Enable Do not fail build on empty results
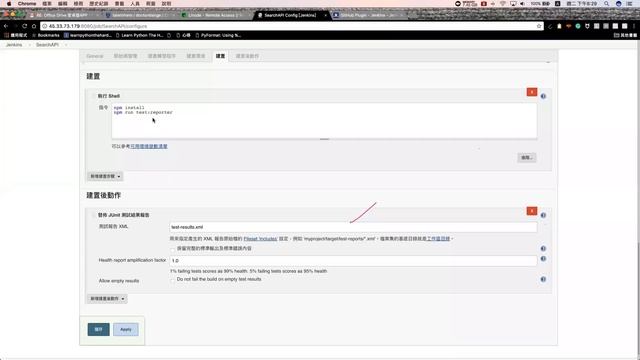This screenshot has width=640, height=360. [x=173, y=280]
